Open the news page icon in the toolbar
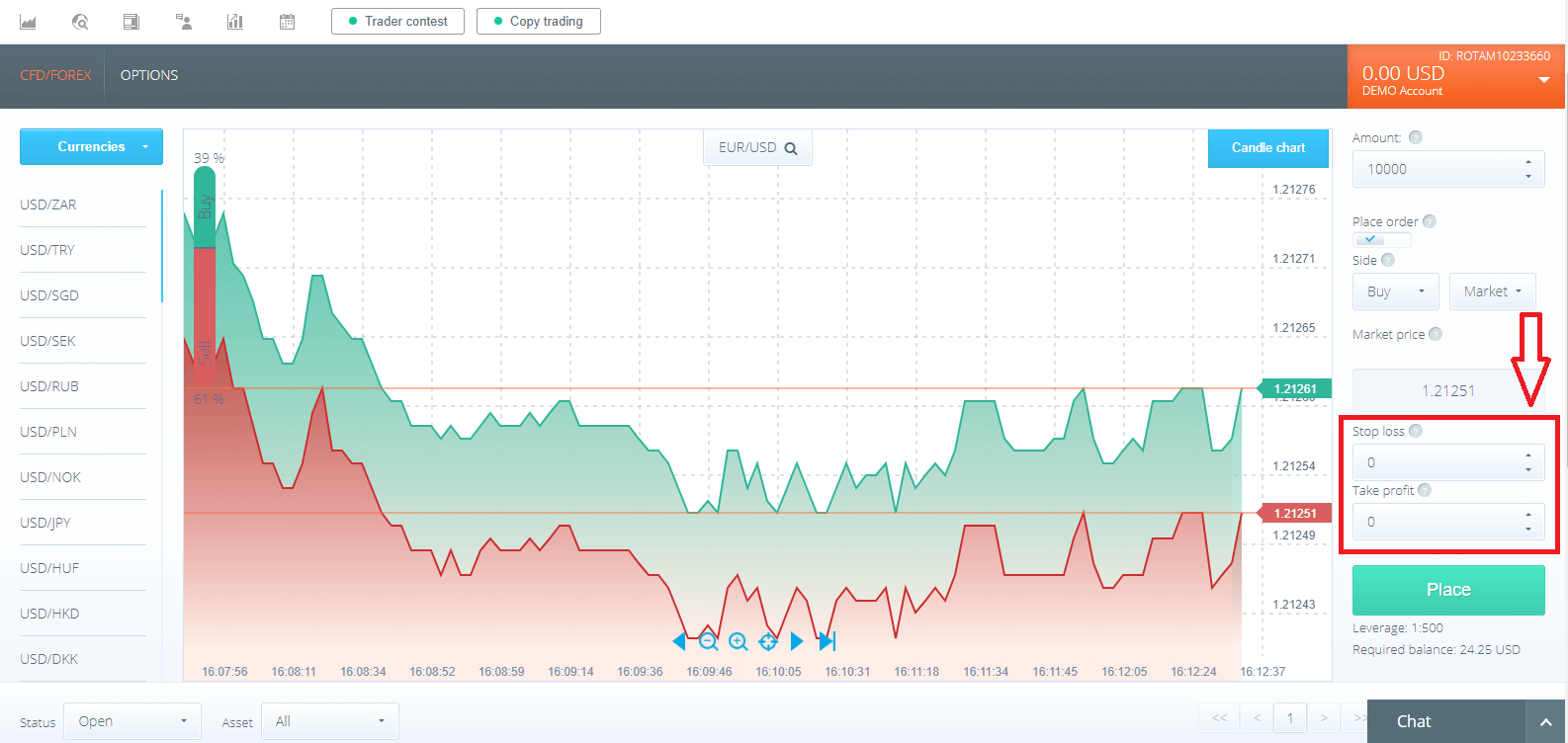This screenshot has height=743, width=1568. 131,22
